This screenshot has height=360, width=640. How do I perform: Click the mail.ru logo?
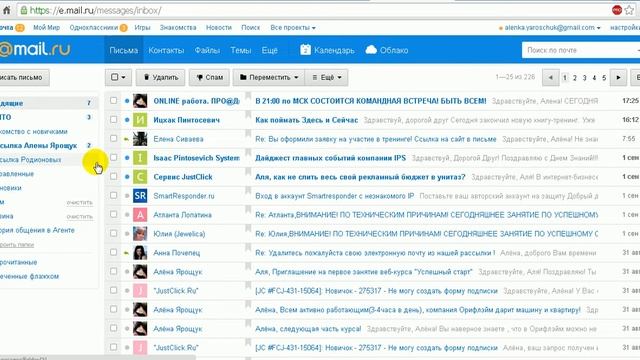tap(35, 49)
